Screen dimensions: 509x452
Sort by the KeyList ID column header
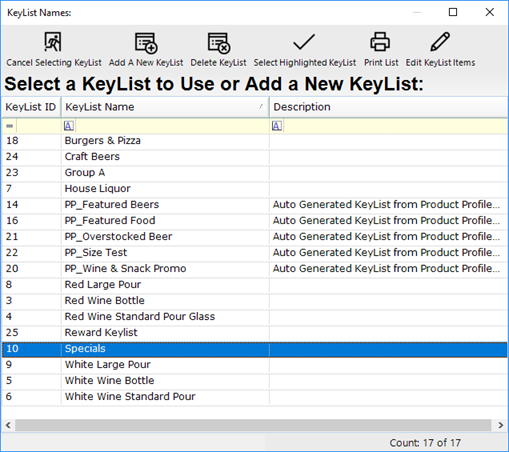(x=31, y=107)
